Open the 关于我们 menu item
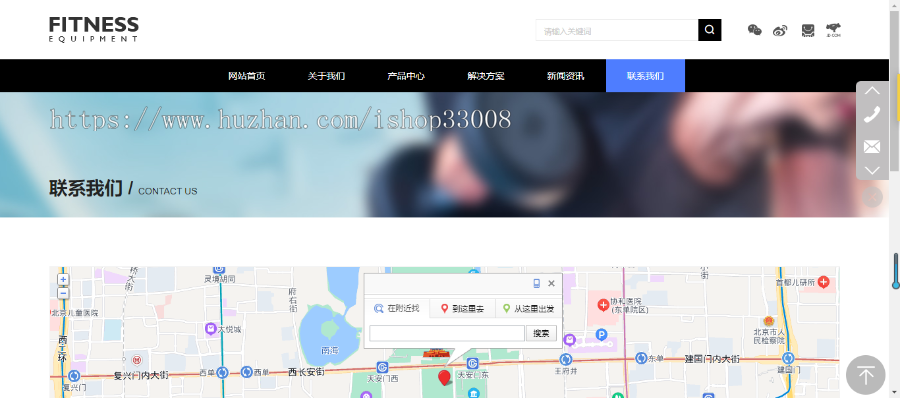This screenshot has height=398, width=900. [x=326, y=76]
